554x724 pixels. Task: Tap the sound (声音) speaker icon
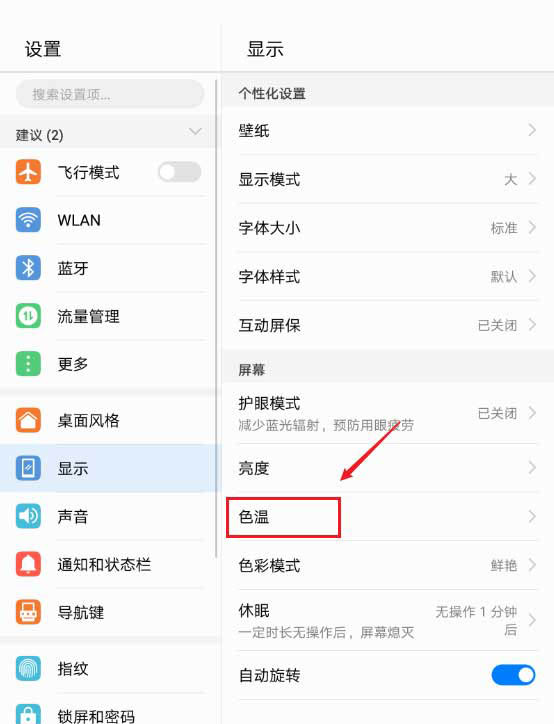tap(28, 516)
